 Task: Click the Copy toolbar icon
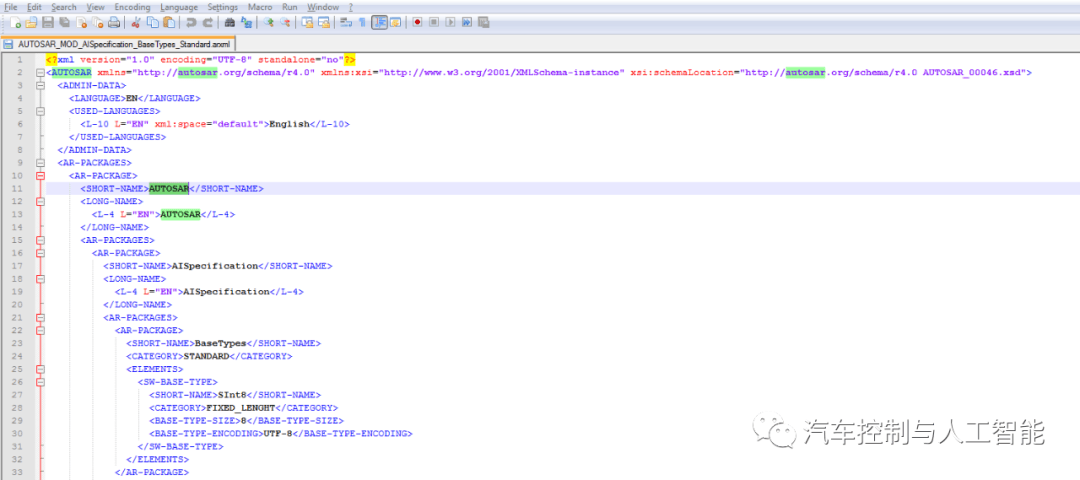[152, 22]
